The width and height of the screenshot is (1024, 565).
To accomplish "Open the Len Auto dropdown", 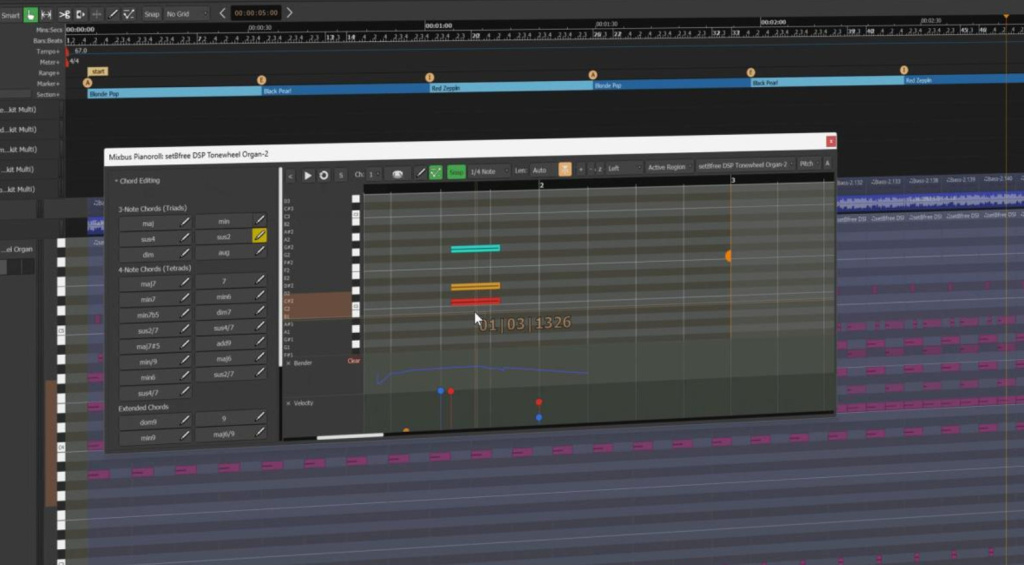I will click(542, 170).
